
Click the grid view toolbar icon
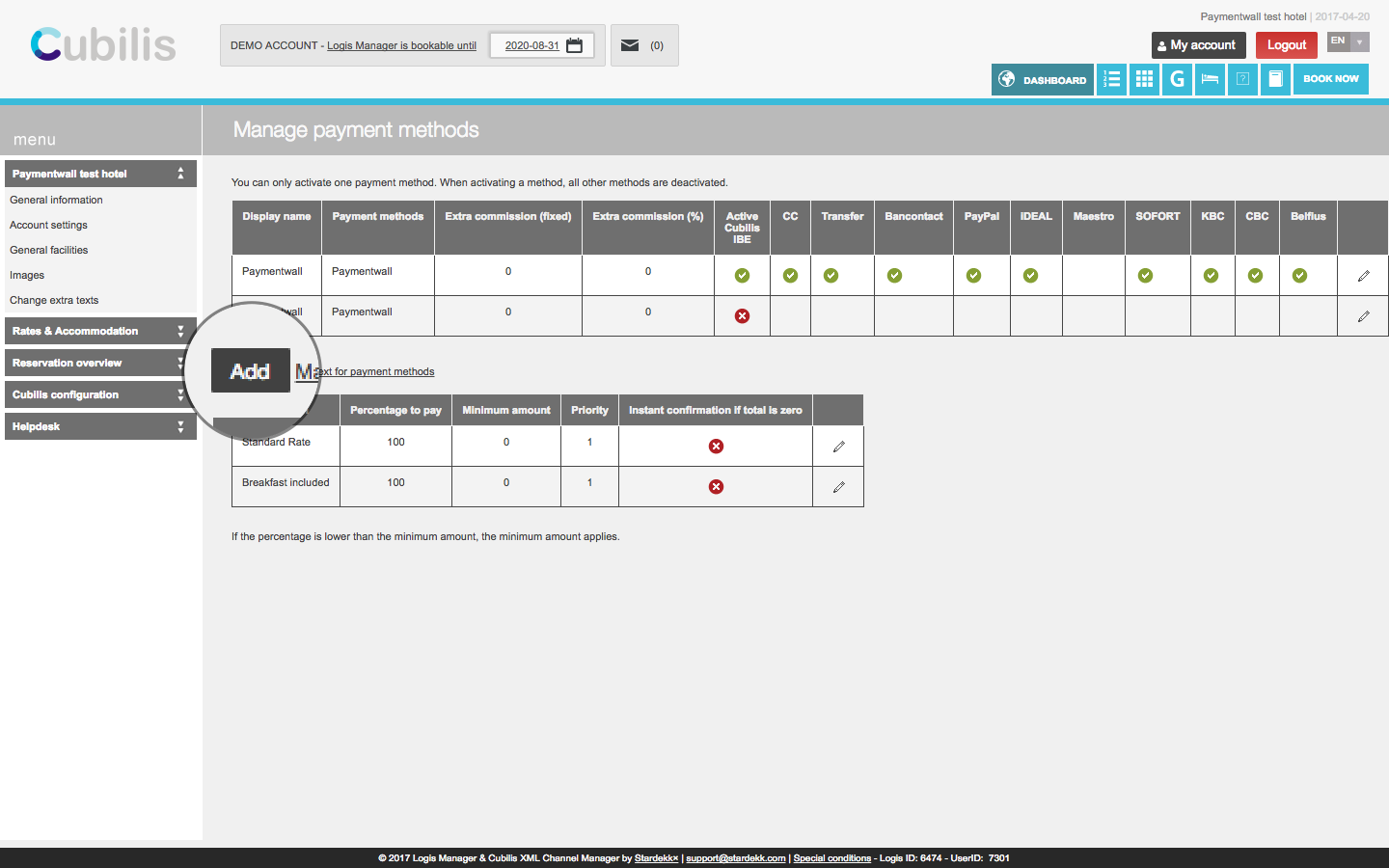pyautogui.click(x=1144, y=79)
